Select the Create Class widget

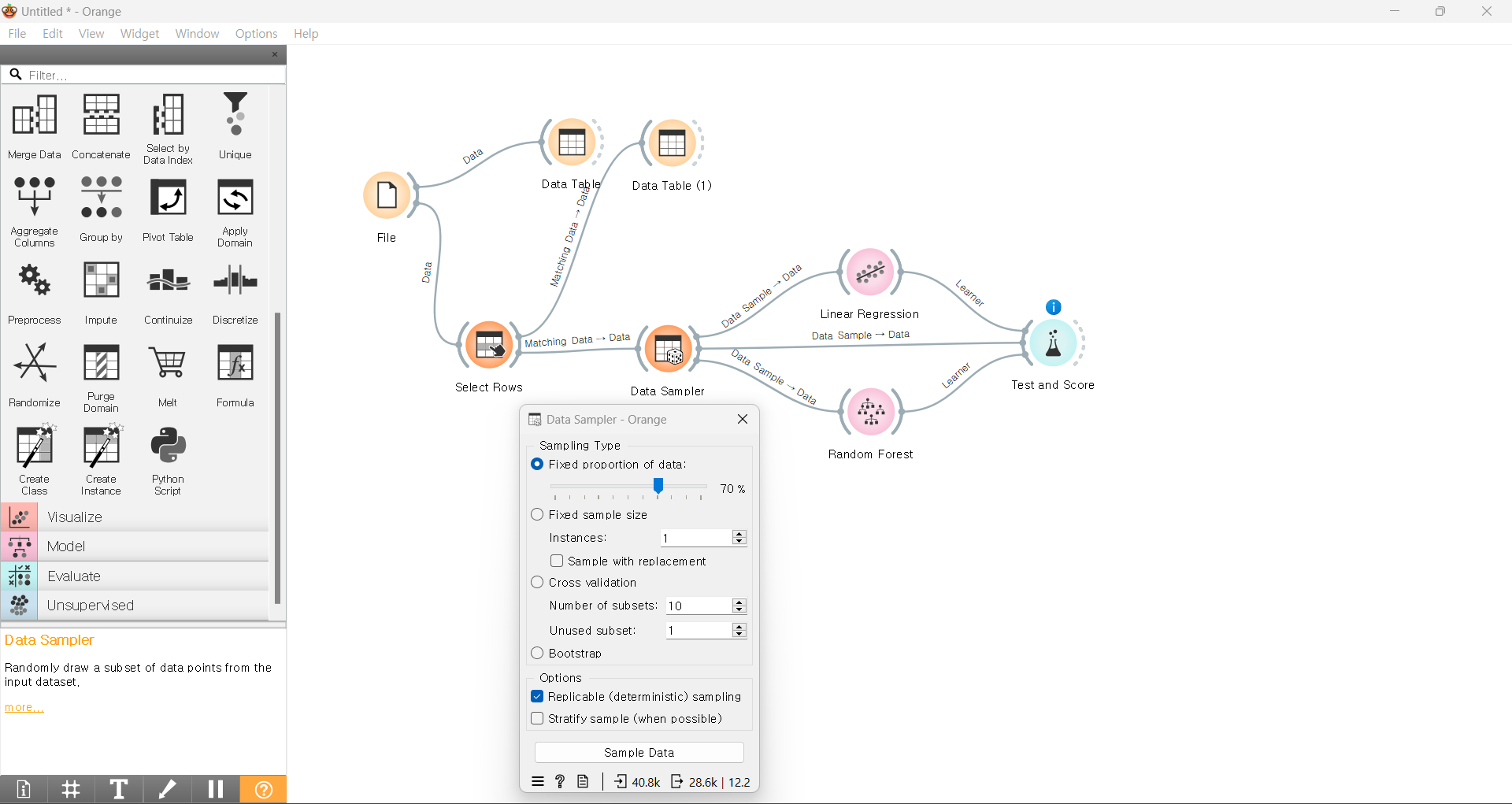tap(34, 459)
